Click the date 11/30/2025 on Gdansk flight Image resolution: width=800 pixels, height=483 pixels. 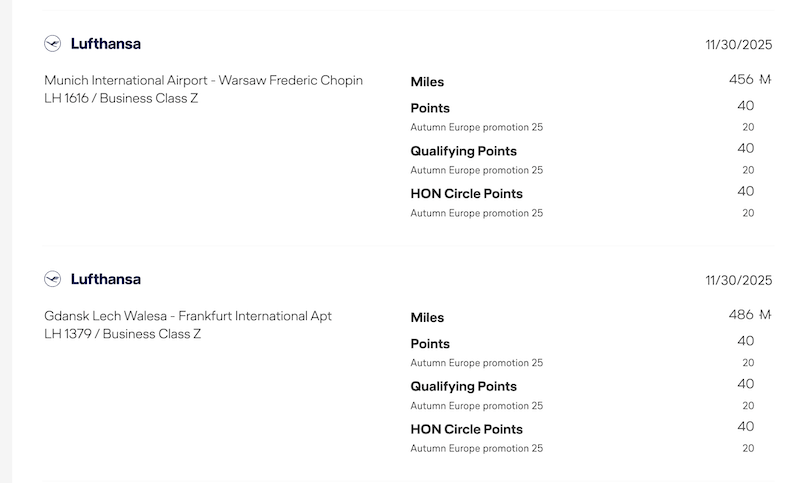pos(739,281)
